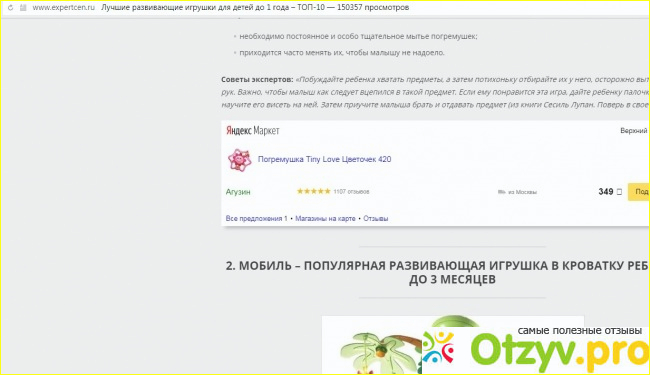Click the browser reload icon

pyautogui.click(x=10, y=7)
